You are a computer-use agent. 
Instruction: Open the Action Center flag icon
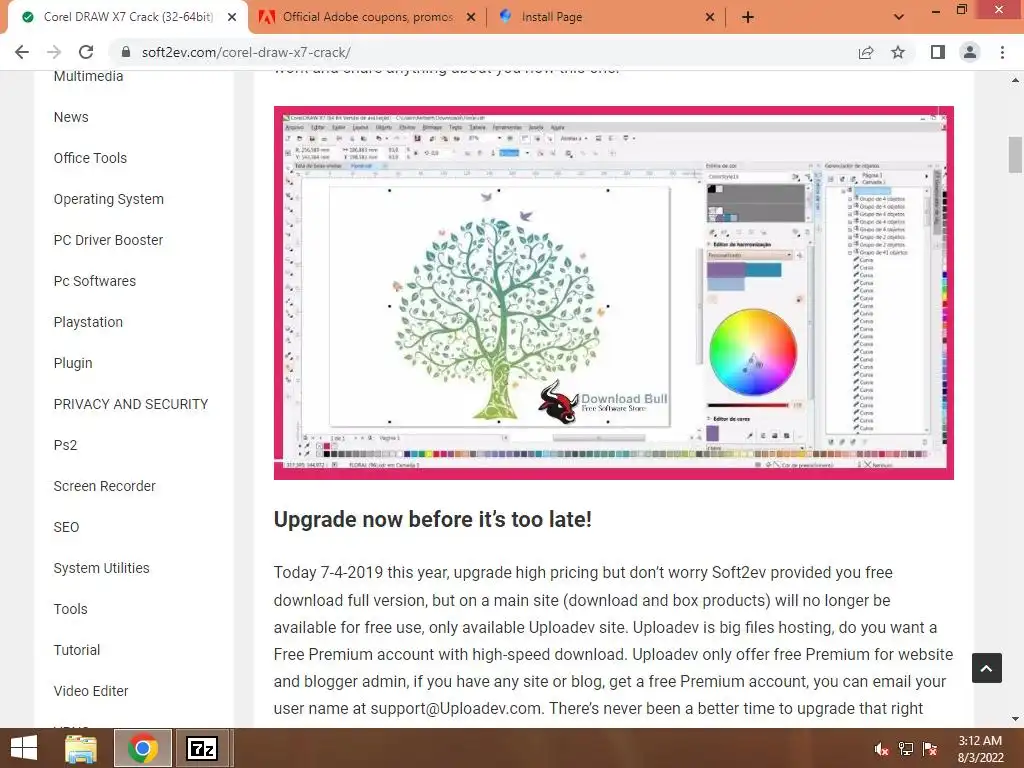coord(930,749)
